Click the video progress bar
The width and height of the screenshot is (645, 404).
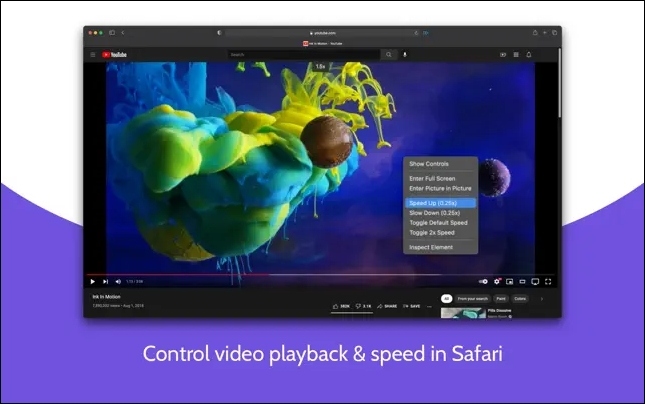[320, 274]
